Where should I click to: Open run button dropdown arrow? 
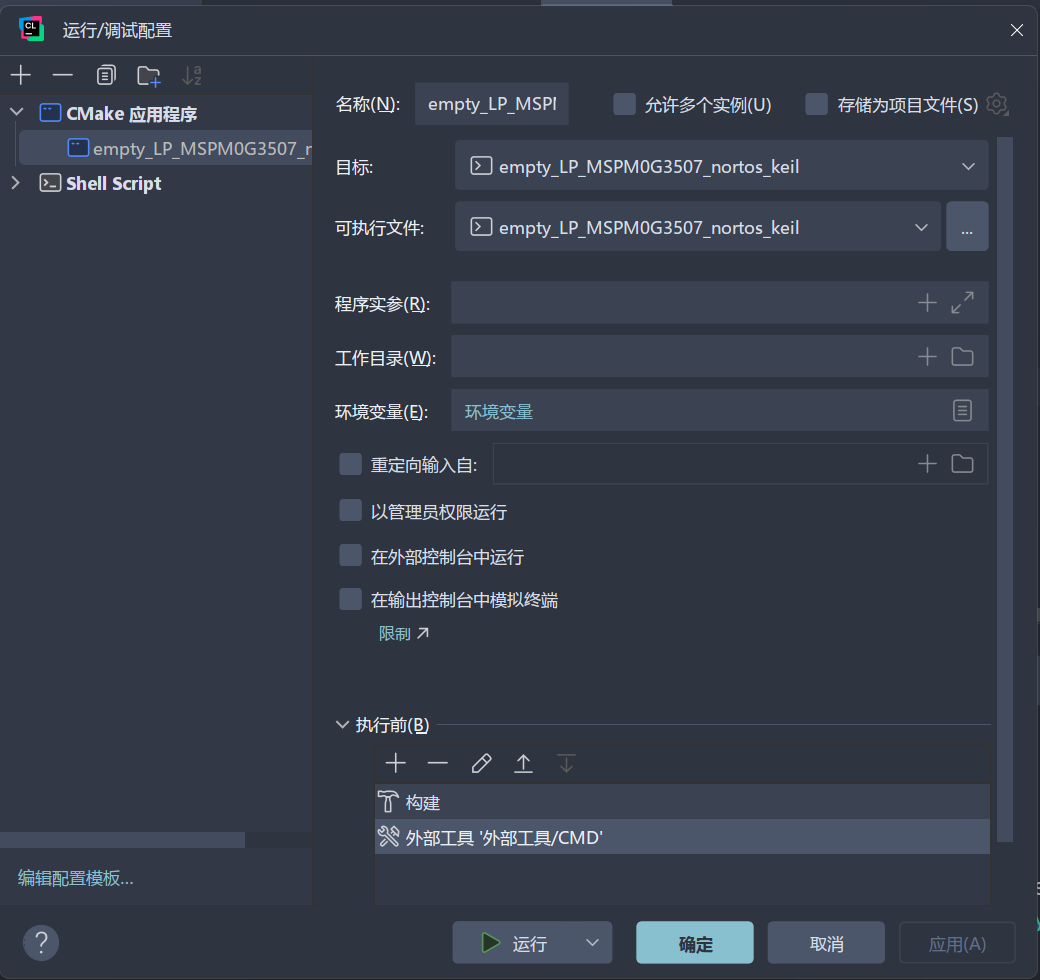[592, 942]
